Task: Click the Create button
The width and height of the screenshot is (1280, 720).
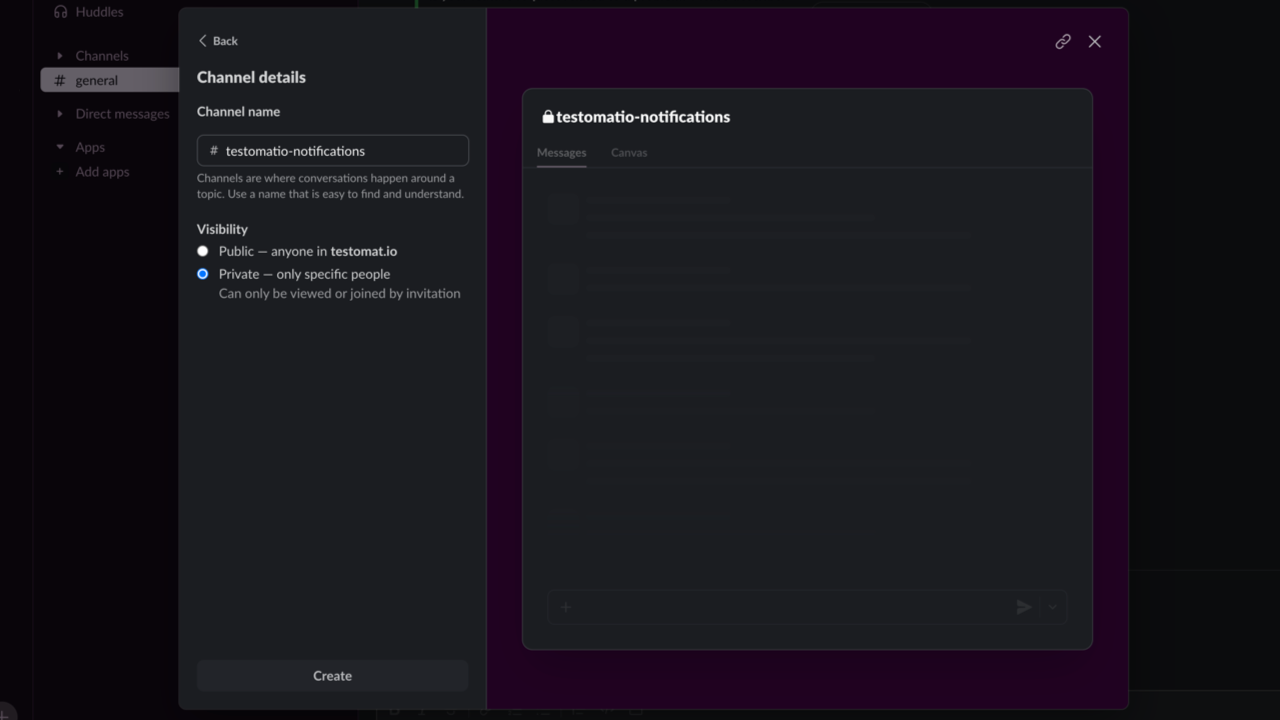Action: (332, 675)
